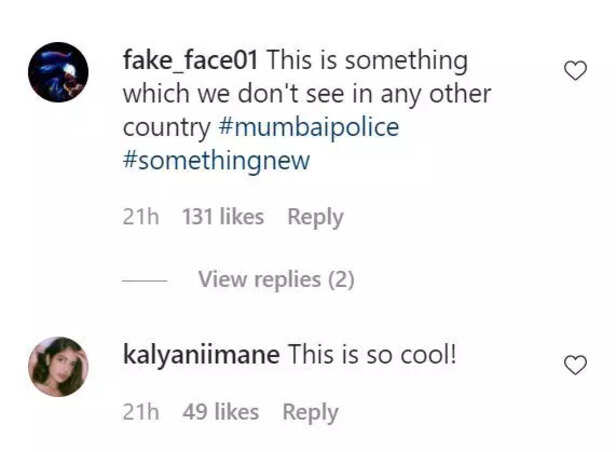View the 131 likes list
Viewport: 616px width, 452px height.
click(x=222, y=217)
